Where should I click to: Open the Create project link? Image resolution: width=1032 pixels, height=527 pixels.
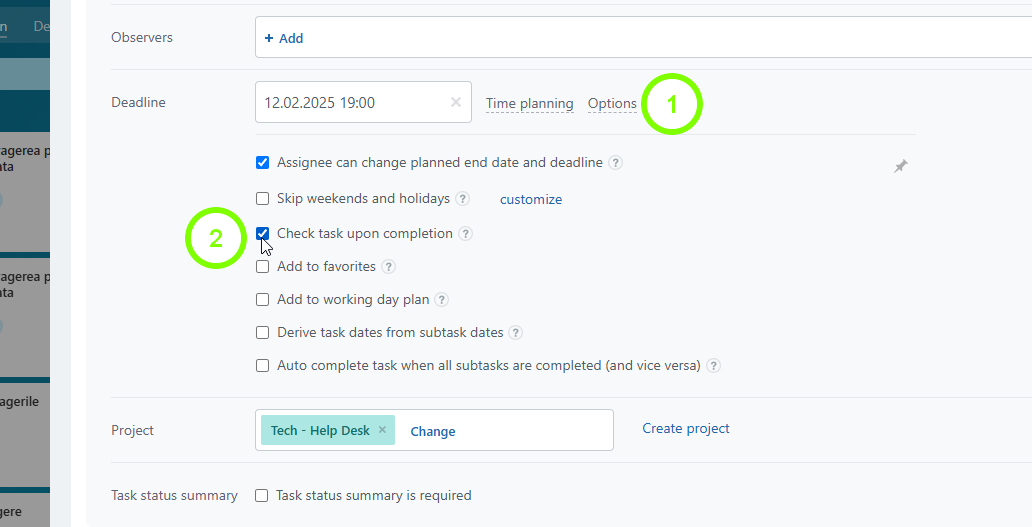click(686, 428)
